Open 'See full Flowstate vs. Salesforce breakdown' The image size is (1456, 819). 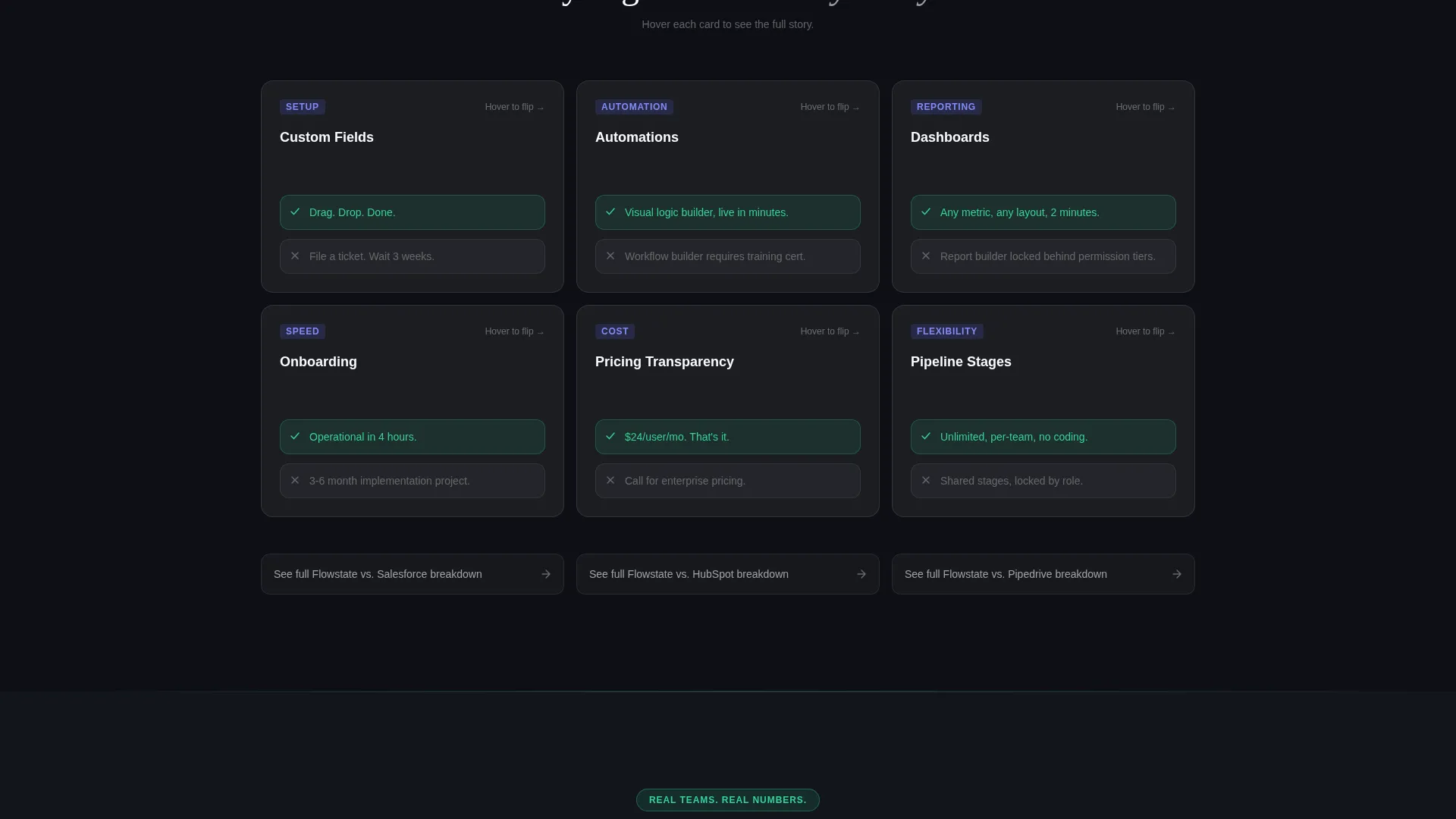point(413,574)
